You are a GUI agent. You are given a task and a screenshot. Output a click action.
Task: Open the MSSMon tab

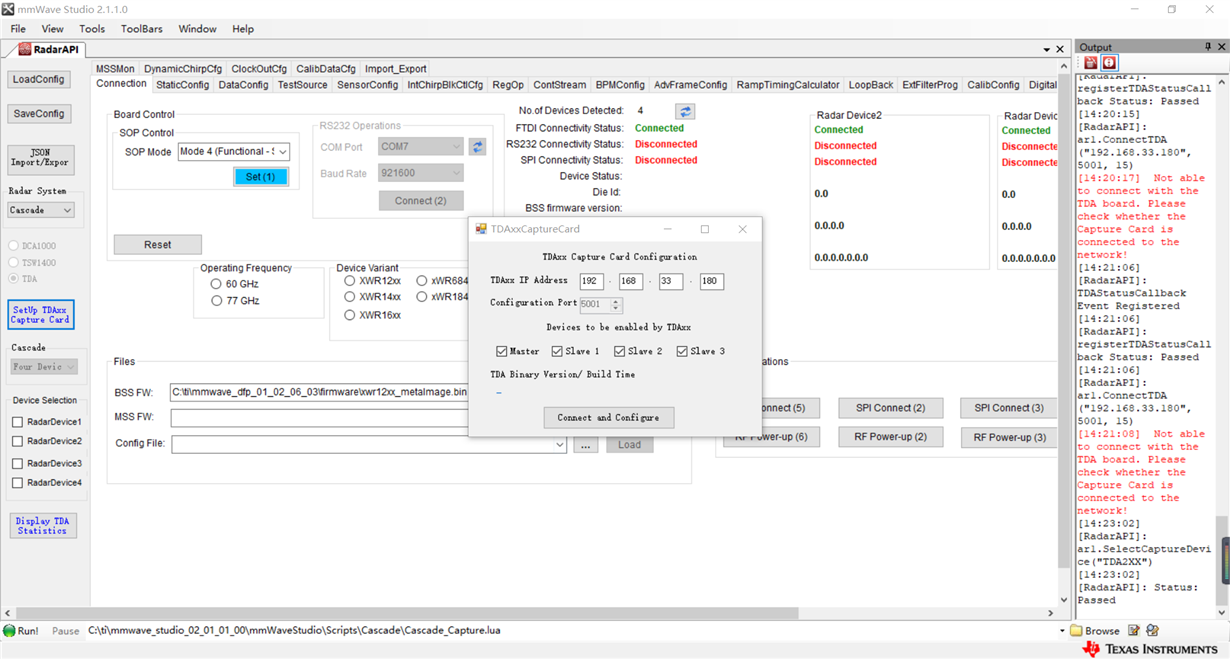115,69
